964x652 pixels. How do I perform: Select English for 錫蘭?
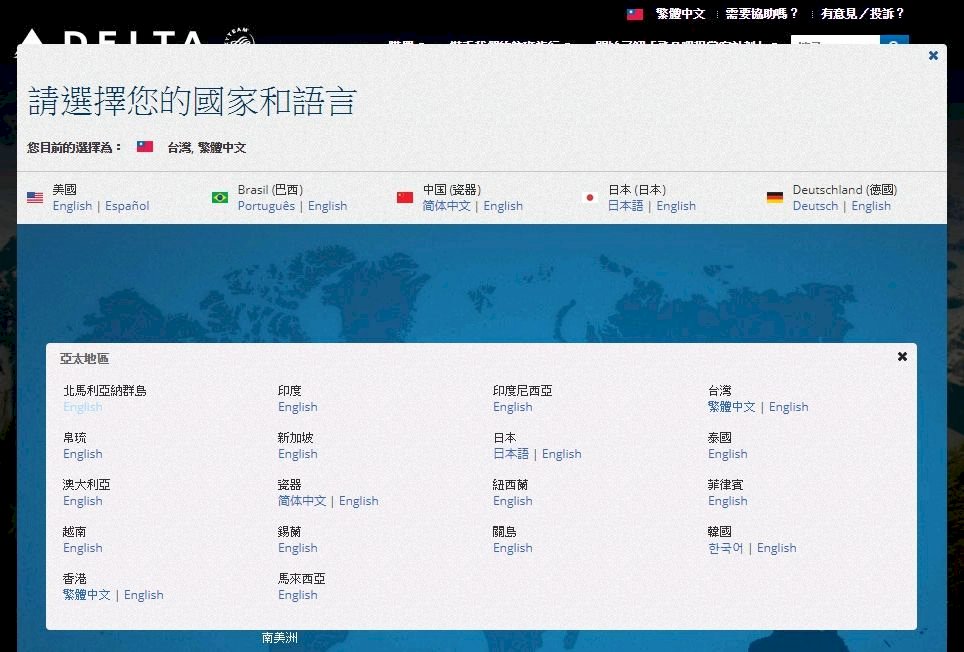[x=298, y=548]
